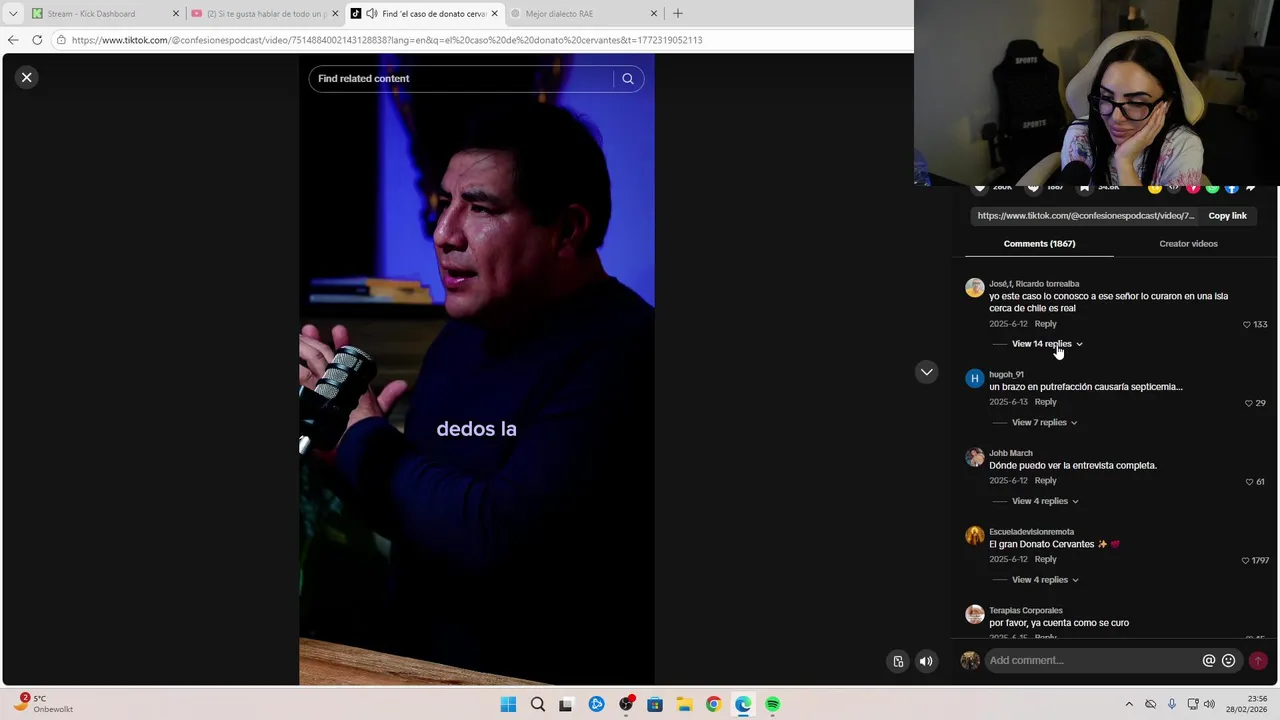Like the comment with 133 likes
This screenshot has height=720, width=1280.
(x=1247, y=325)
